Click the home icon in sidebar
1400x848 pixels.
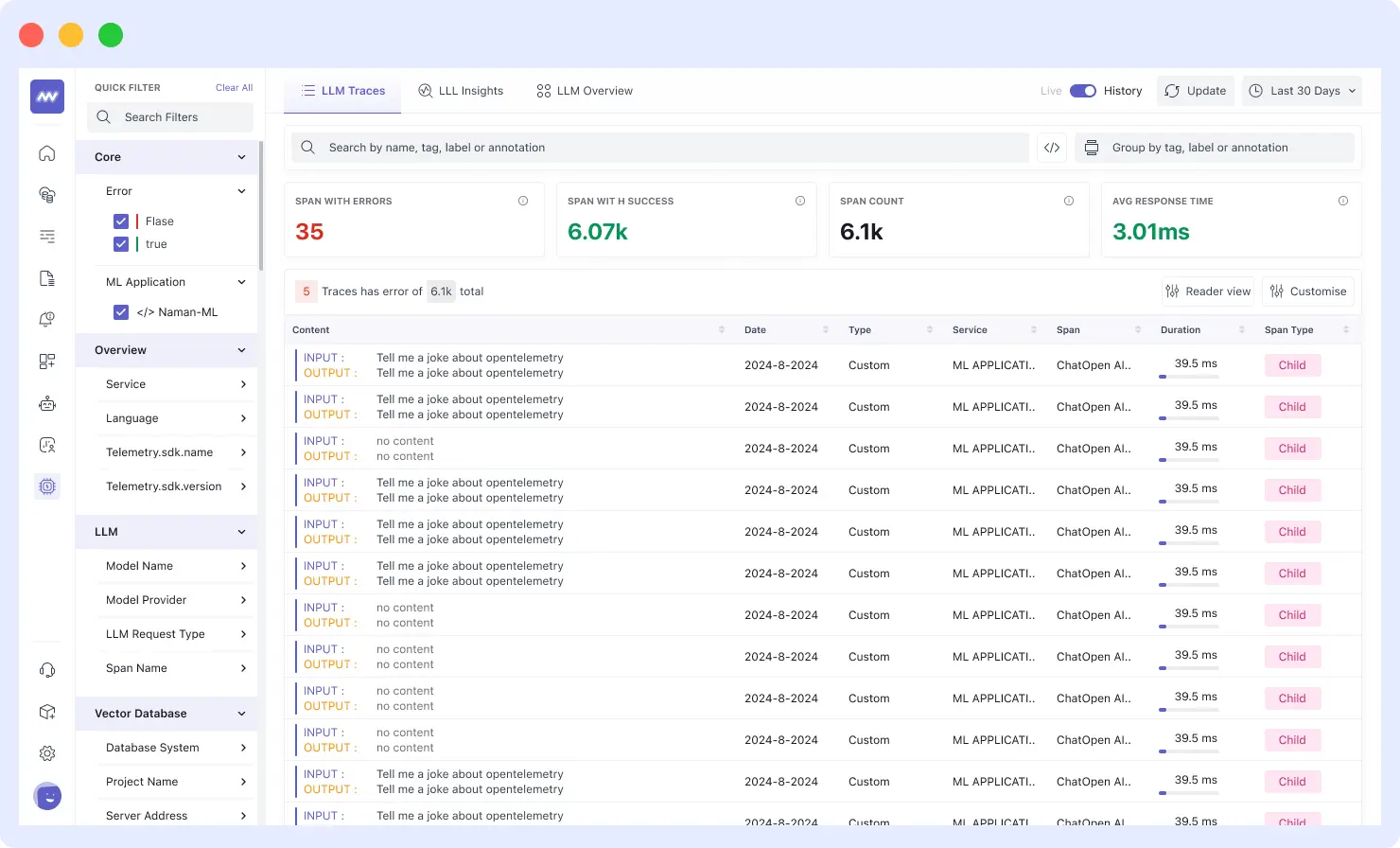(47, 153)
